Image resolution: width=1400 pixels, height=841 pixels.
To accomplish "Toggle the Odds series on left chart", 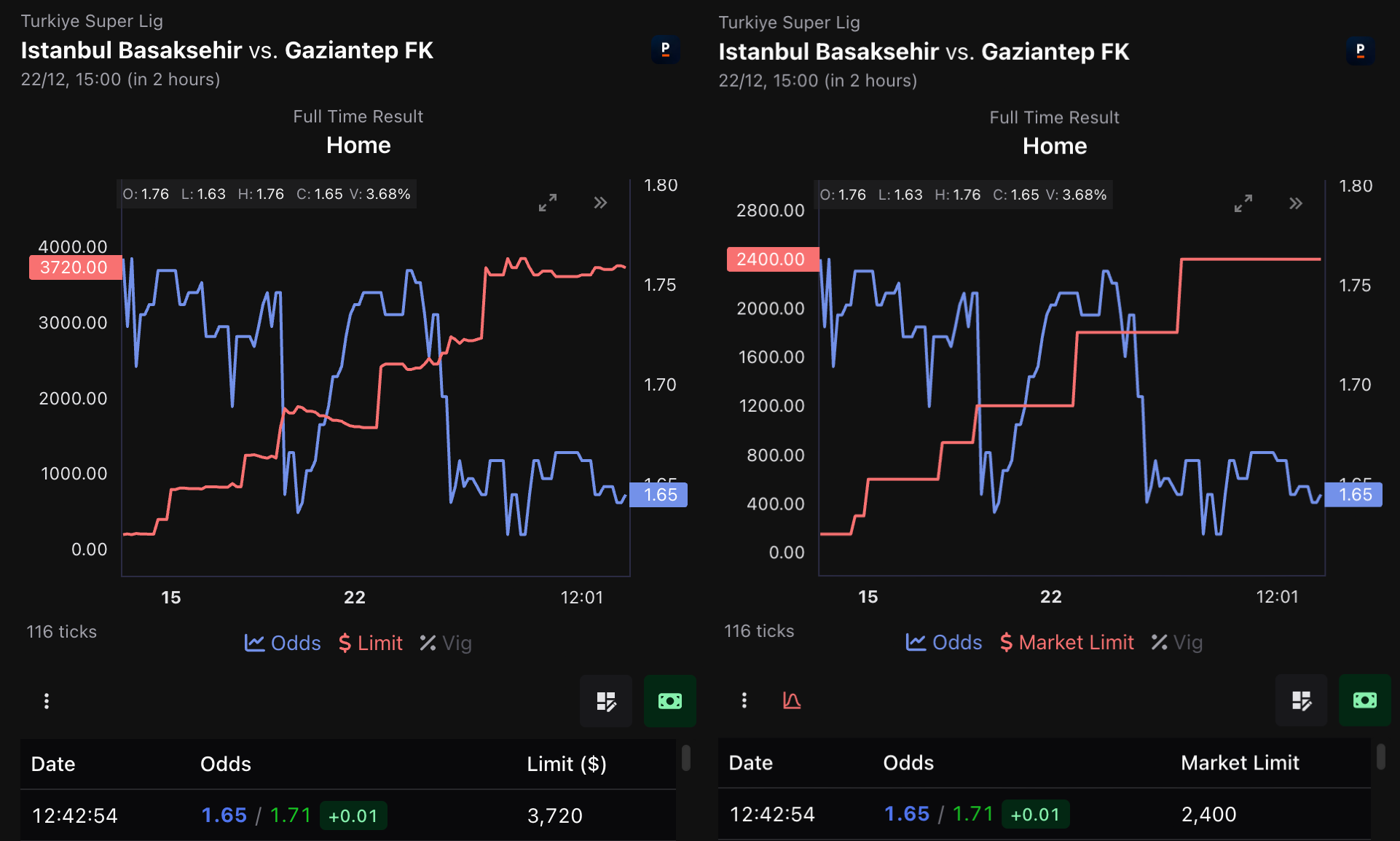I will pyautogui.click(x=283, y=643).
